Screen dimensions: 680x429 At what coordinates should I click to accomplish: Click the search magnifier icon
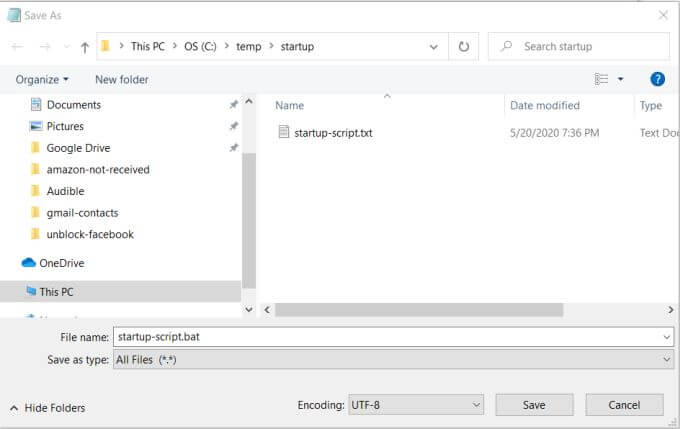506,46
